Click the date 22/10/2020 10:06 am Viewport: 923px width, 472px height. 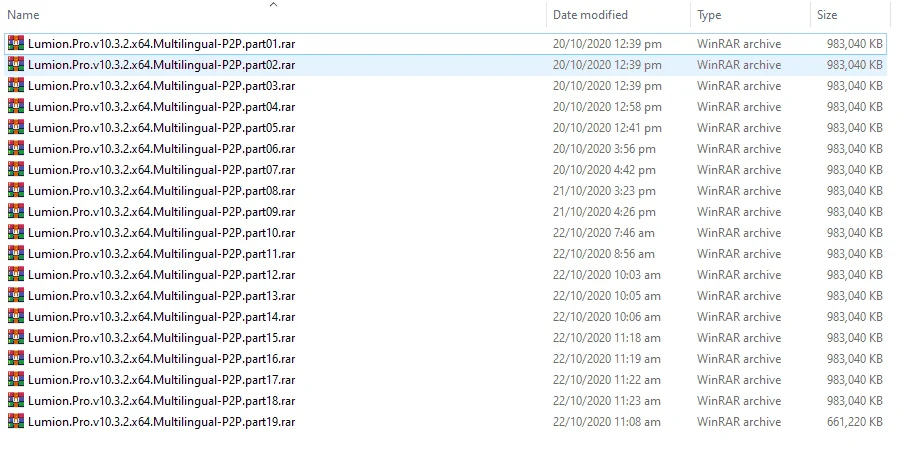coord(606,317)
